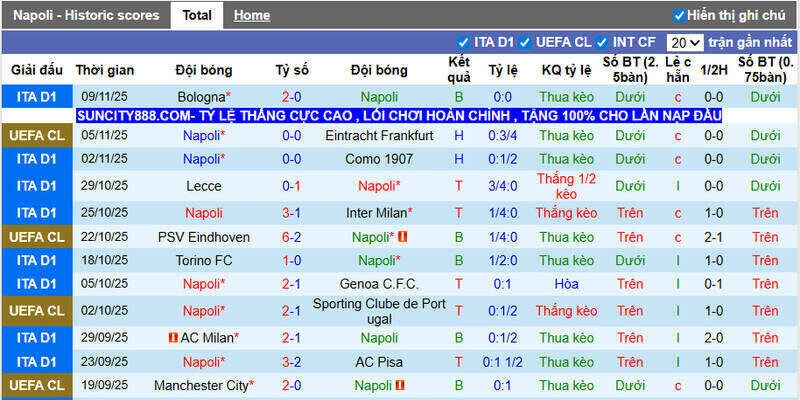Uncheck the ITA D1 league filter

pyautogui.click(x=463, y=43)
